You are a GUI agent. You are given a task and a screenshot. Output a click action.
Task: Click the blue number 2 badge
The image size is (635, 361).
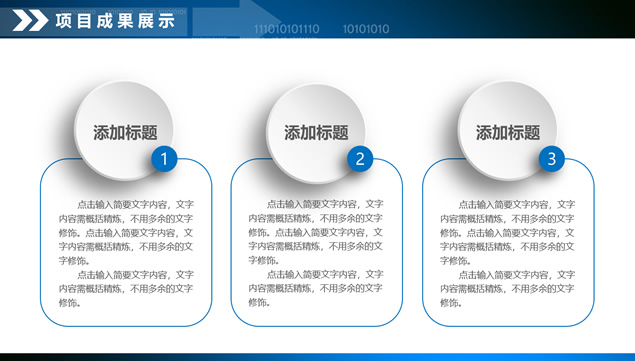(360, 159)
